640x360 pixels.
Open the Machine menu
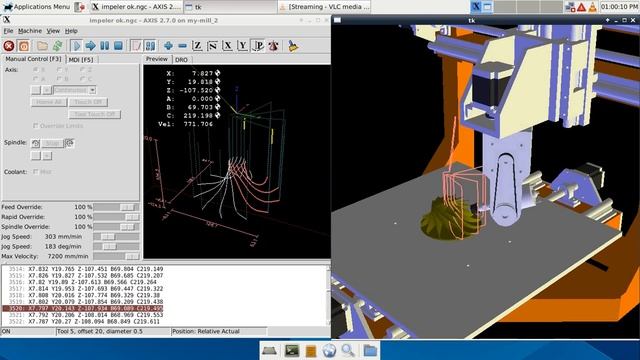point(30,31)
